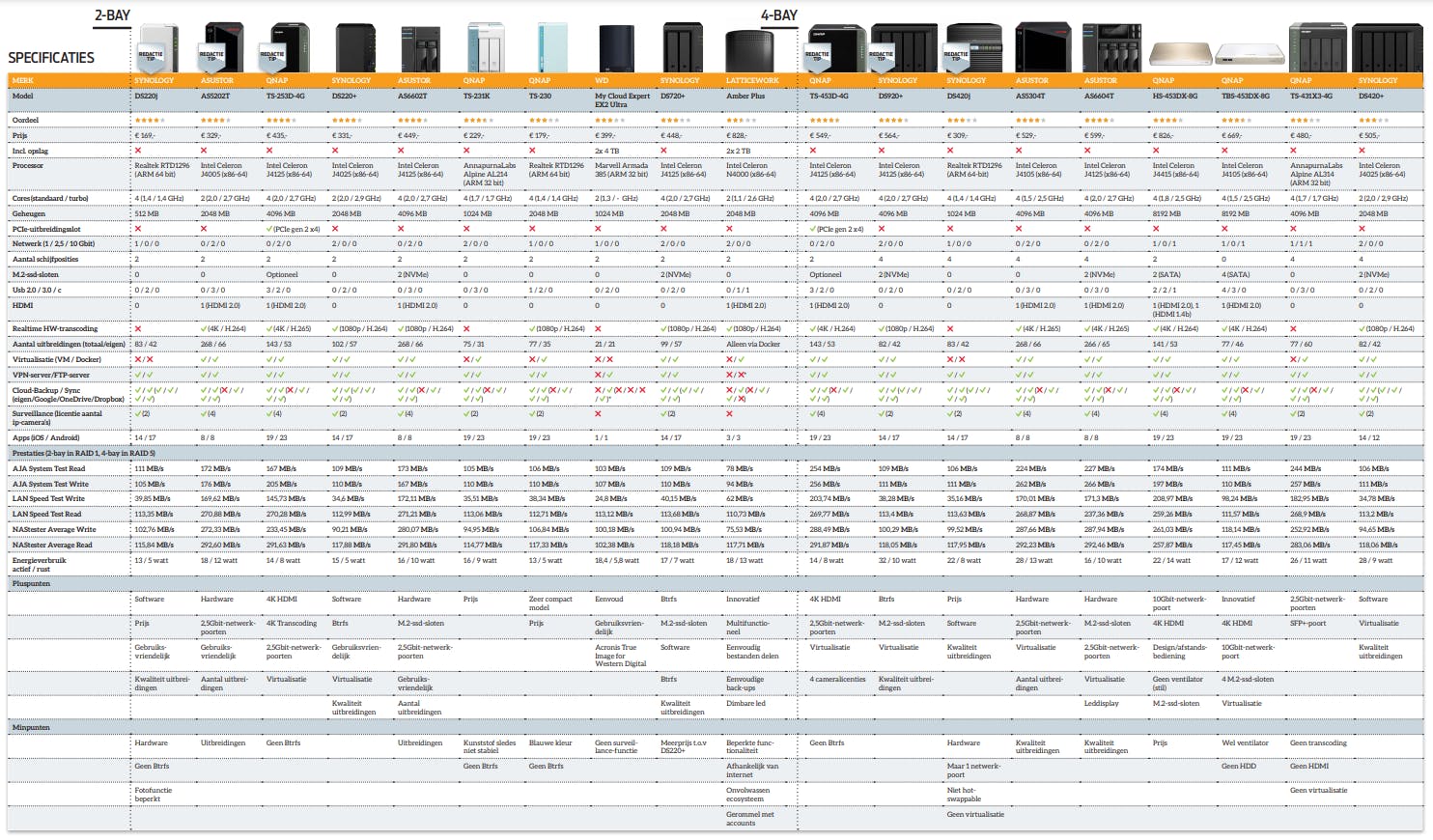The image size is (1433, 840).
Task: Click the Fotofunctie beperkt minus point
Action: point(154,794)
